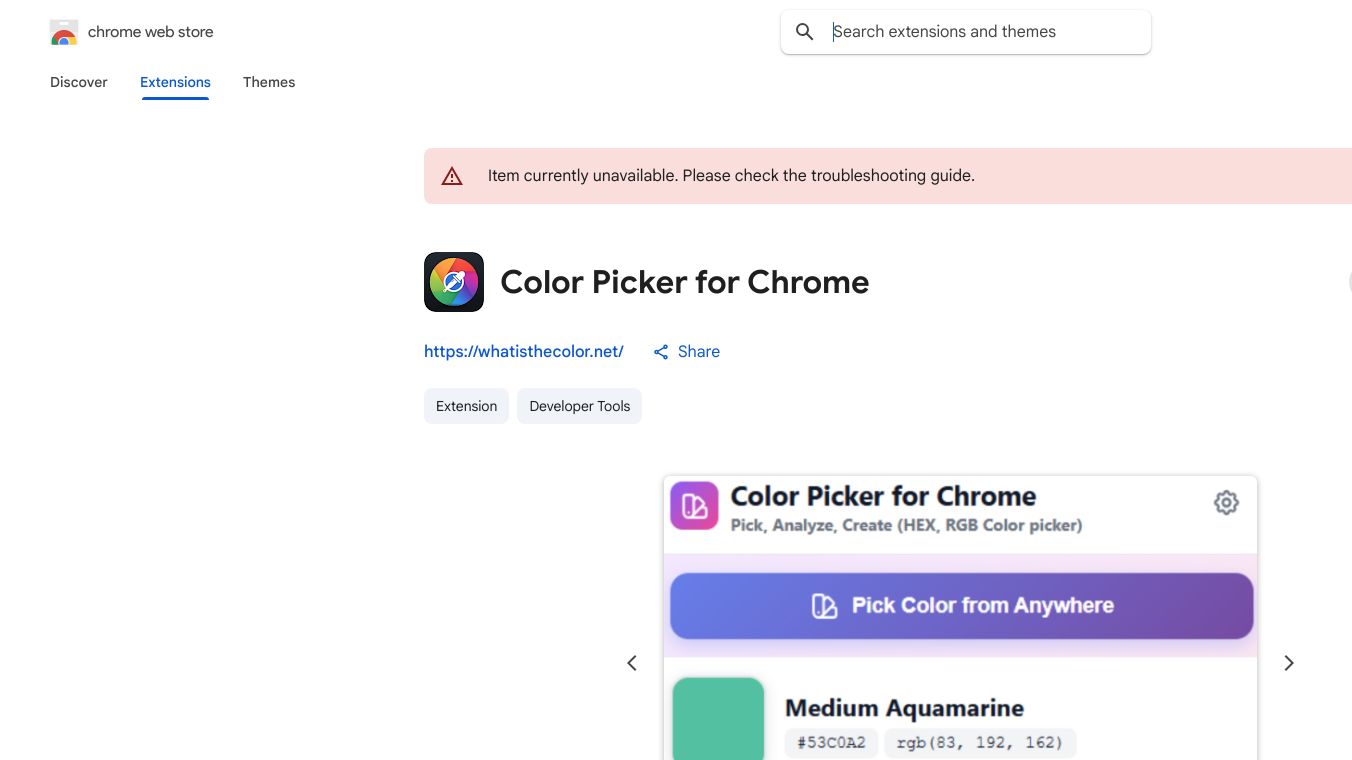Open the Extensions section
1352x760 pixels.
(175, 82)
